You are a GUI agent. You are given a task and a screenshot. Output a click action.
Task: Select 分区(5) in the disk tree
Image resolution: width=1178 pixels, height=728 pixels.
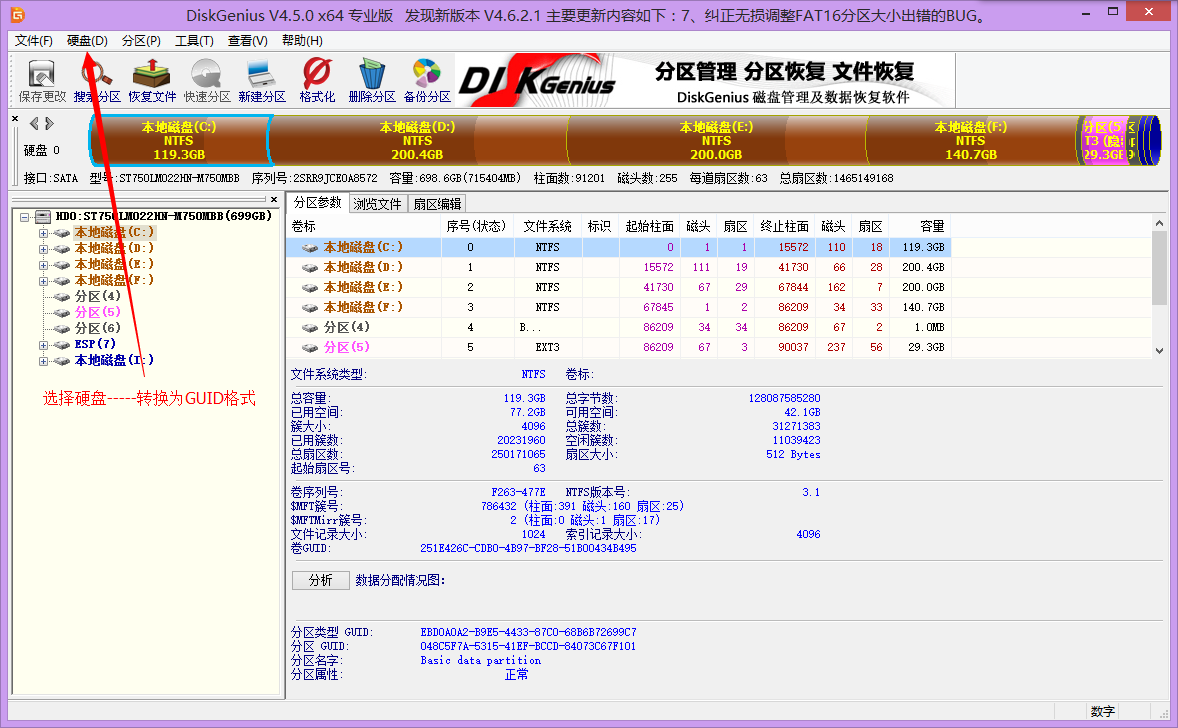[98, 313]
